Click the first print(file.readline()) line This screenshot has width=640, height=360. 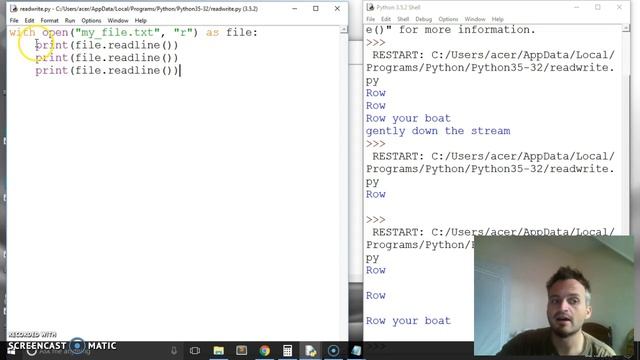tap(107, 45)
